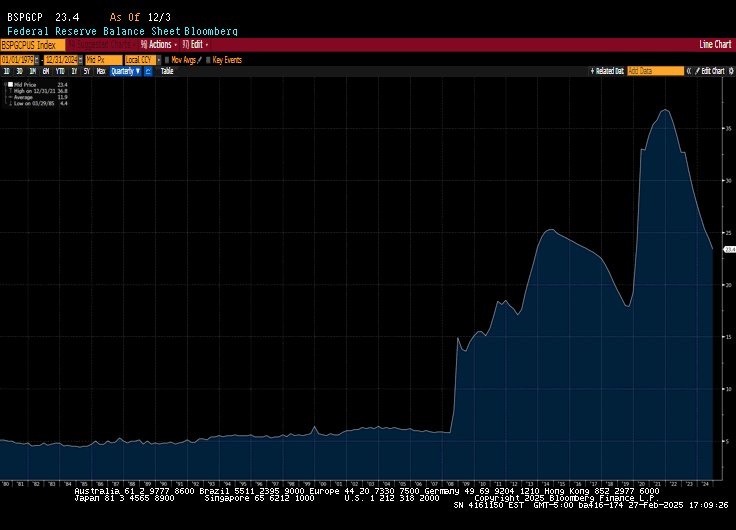
Task: Select the 1M time range
Action: (32, 71)
